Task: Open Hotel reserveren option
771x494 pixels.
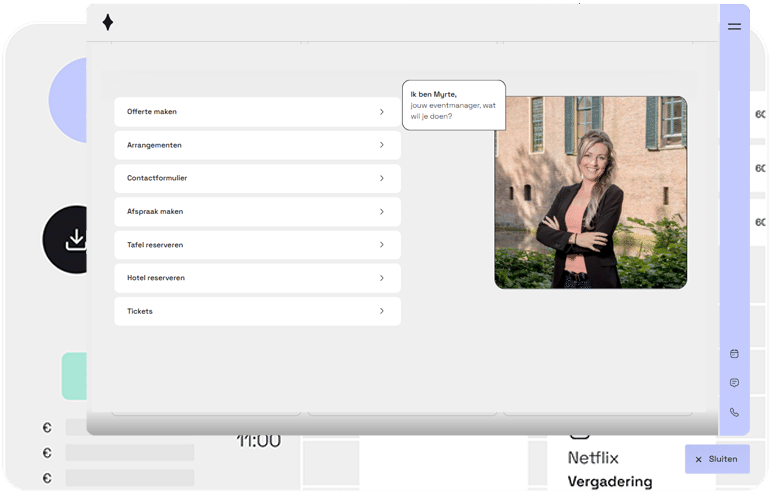Action: click(x=257, y=278)
